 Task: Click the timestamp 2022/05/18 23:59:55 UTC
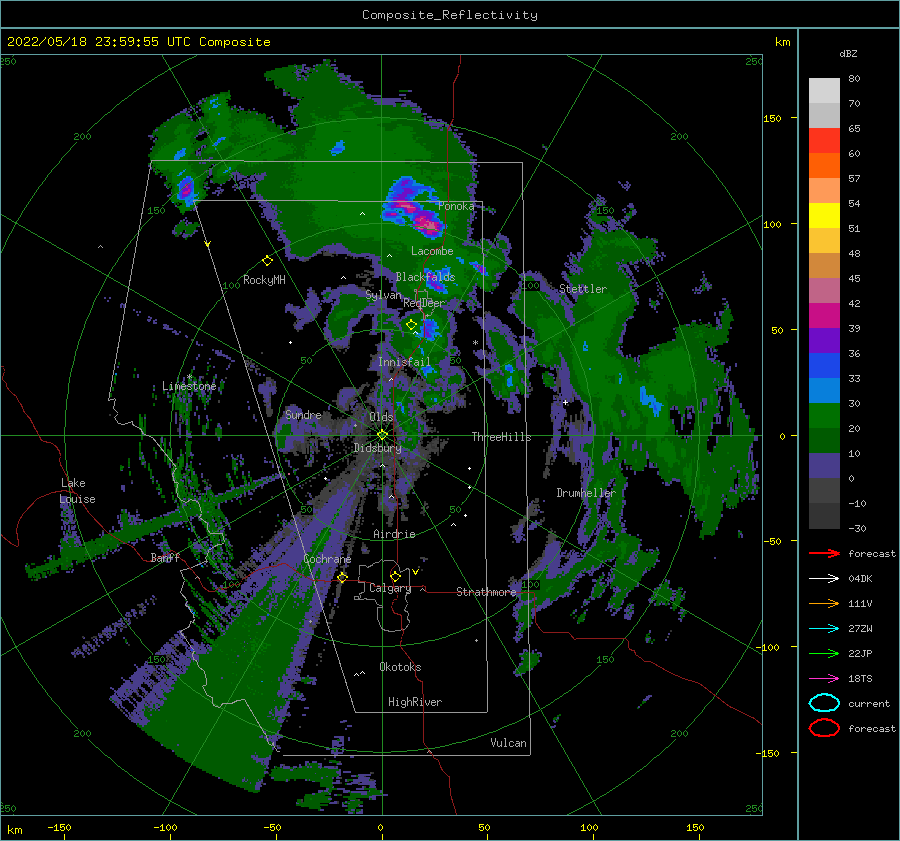tap(101, 42)
